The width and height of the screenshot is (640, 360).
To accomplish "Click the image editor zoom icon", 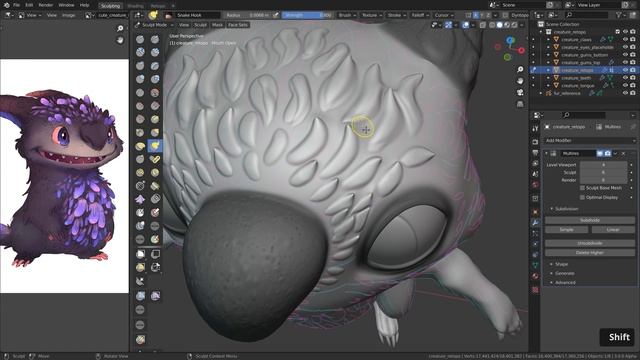I will click(x=120, y=28).
